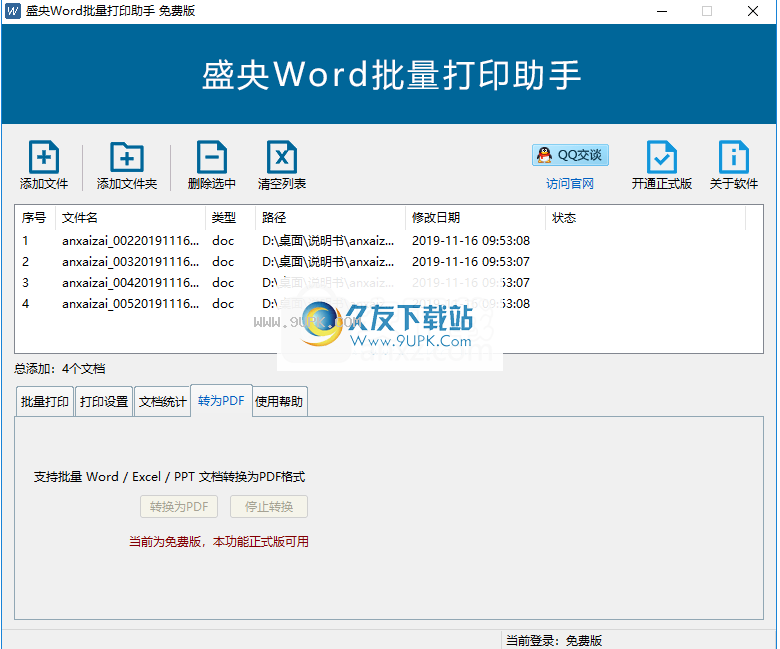Switch to the 文档统计 tab
Viewport: 780px width, 649px height.
pyautogui.click(x=163, y=401)
